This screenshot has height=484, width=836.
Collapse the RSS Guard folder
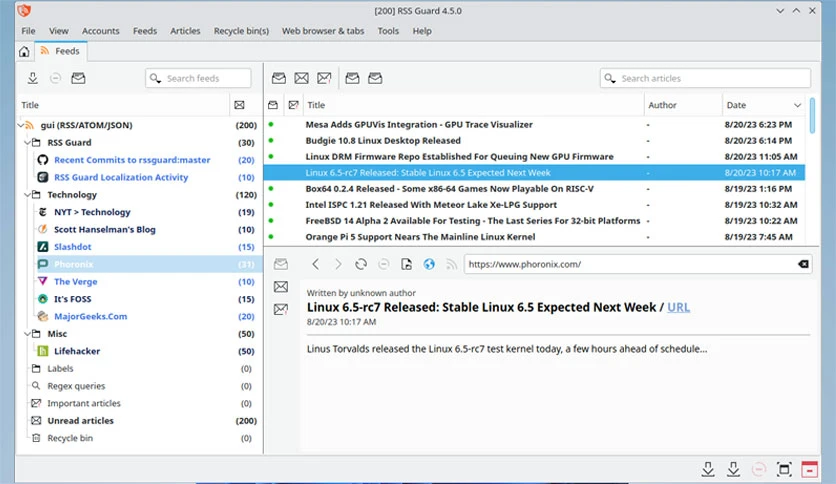click(27, 142)
